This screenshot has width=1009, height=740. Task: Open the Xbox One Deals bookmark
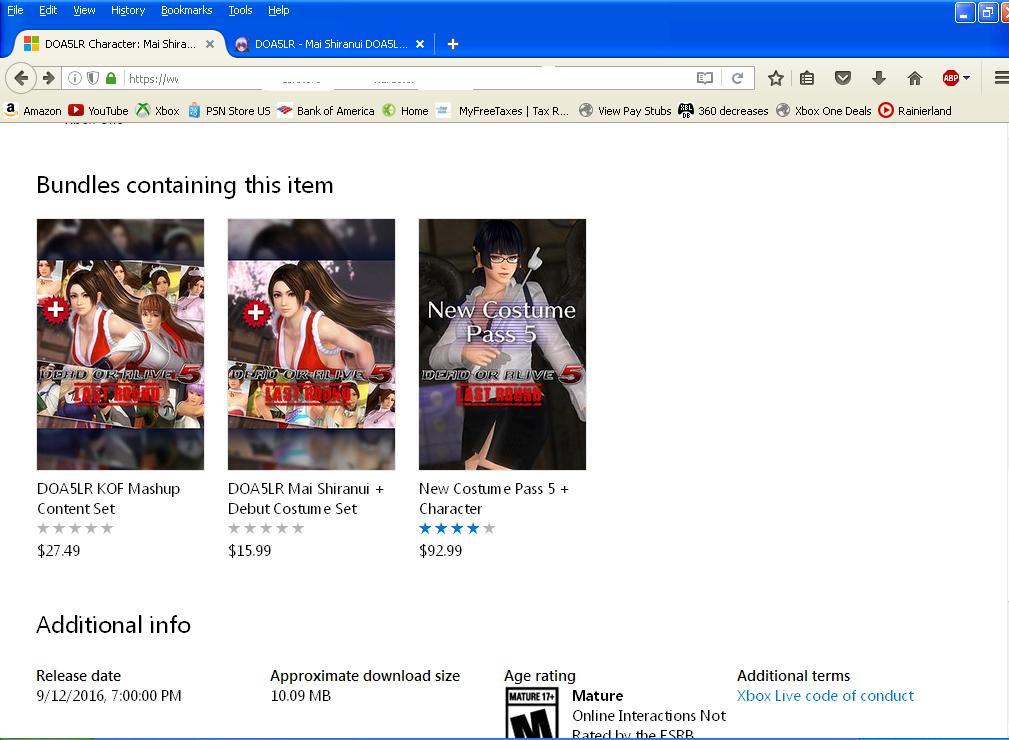824,111
